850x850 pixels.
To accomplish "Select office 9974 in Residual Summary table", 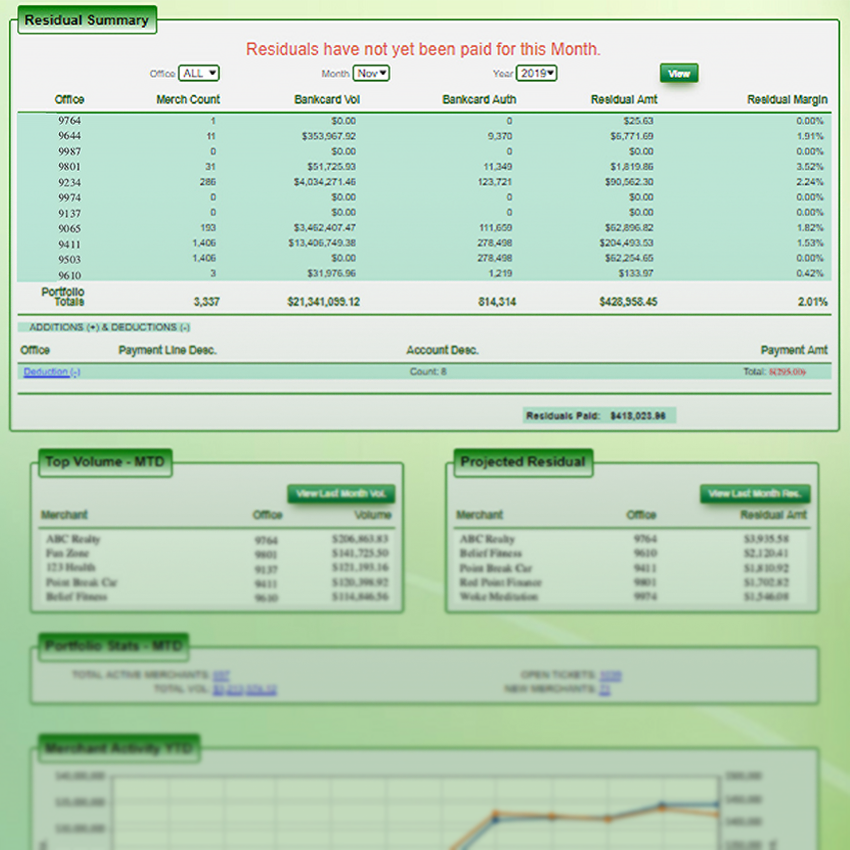I will pyautogui.click(x=69, y=197).
